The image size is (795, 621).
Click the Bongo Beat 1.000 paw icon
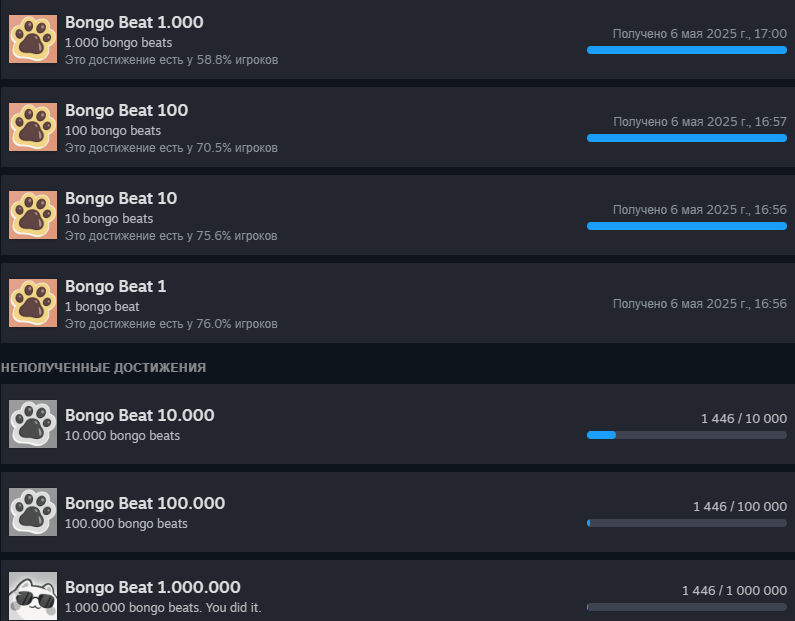tap(33, 39)
